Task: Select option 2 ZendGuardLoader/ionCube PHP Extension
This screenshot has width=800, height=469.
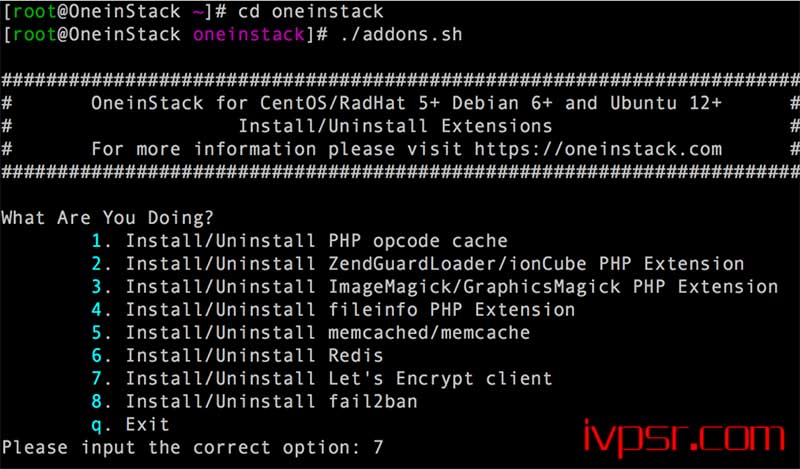Action: coord(417,263)
